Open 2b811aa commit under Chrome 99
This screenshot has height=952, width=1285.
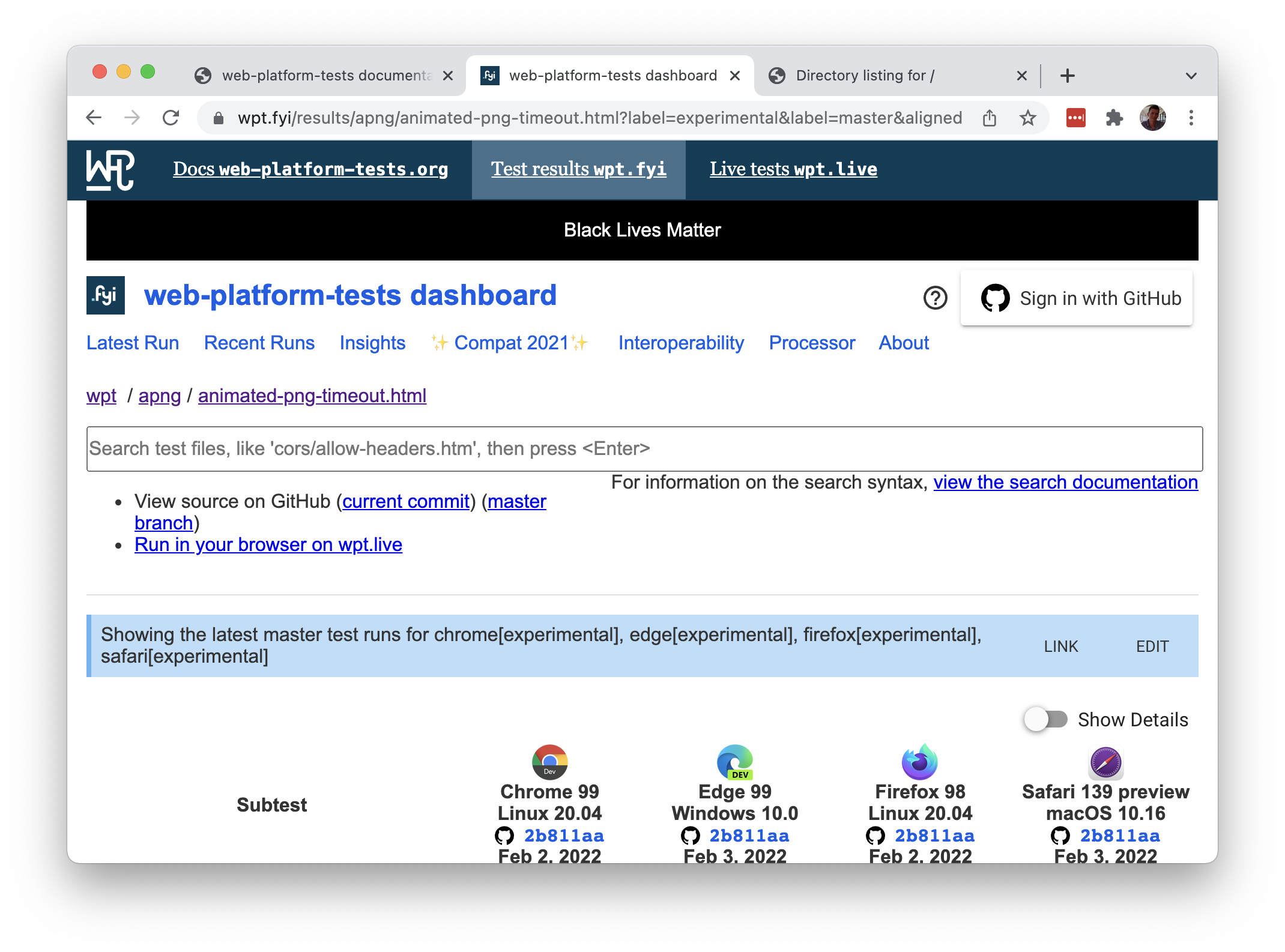pyautogui.click(x=564, y=836)
